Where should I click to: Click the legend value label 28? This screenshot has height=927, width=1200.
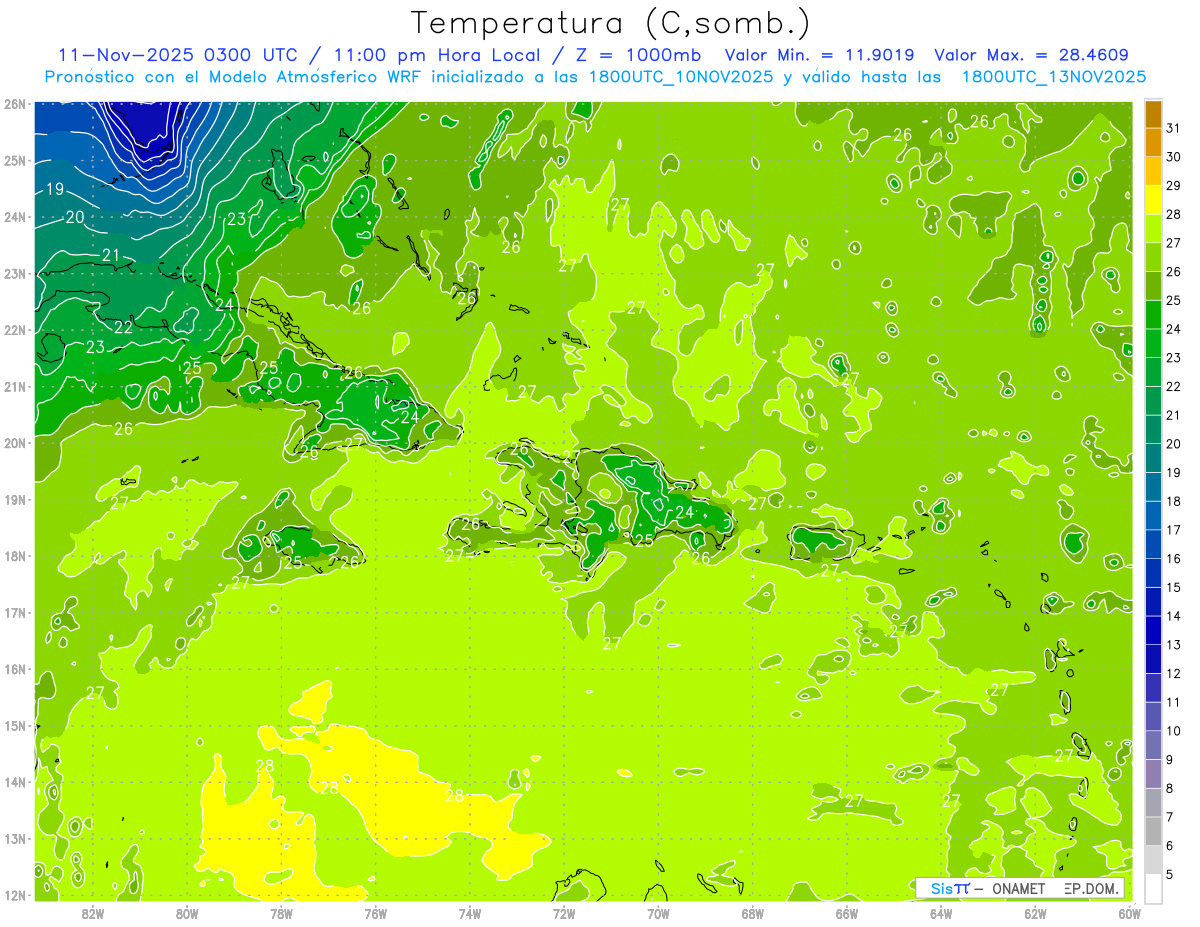(x=1174, y=214)
